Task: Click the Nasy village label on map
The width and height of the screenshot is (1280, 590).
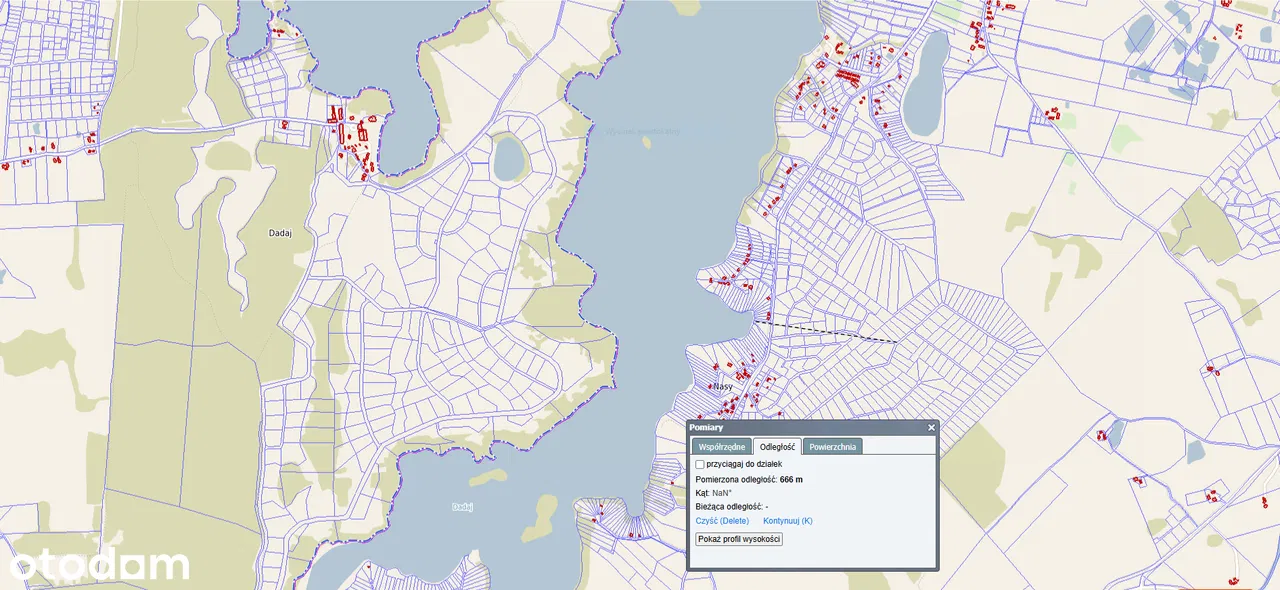Action: pos(722,386)
